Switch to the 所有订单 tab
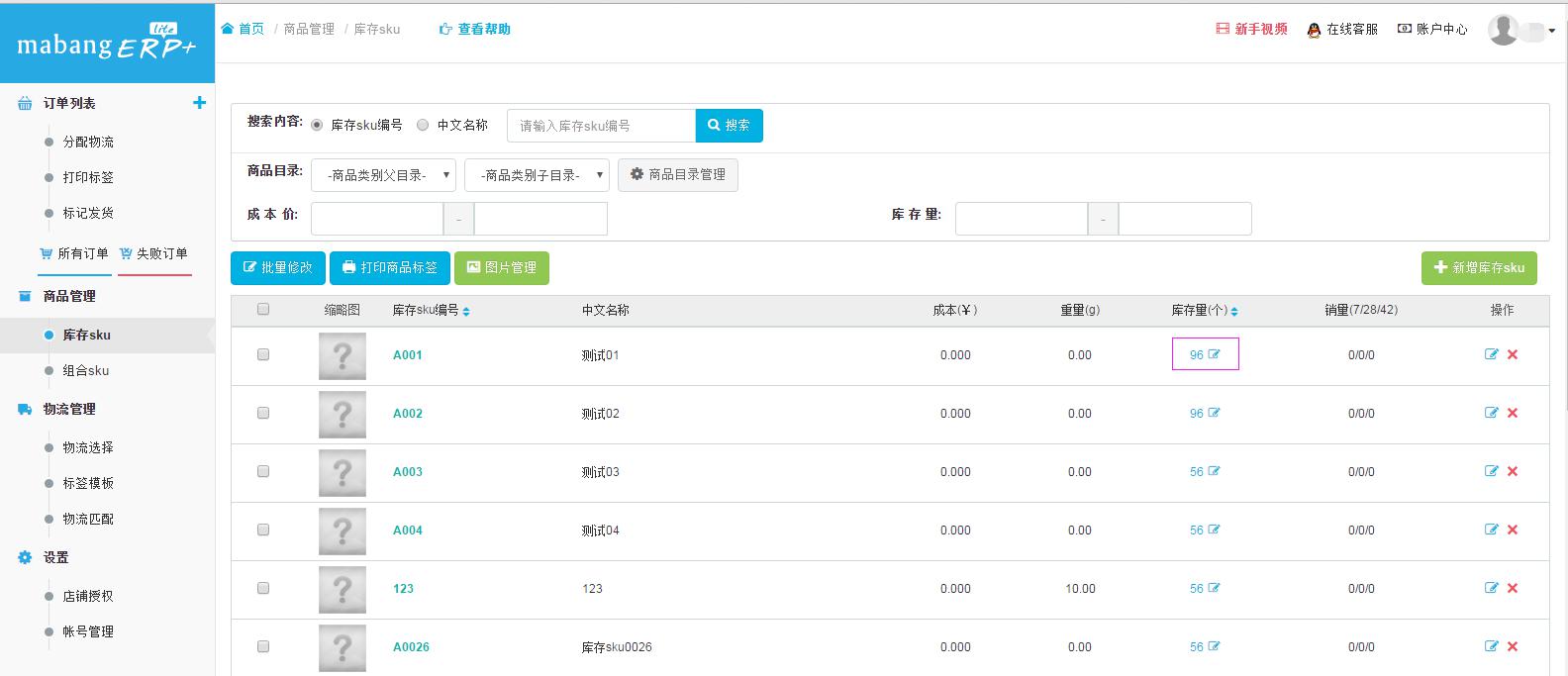 click(x=74, y=254)
